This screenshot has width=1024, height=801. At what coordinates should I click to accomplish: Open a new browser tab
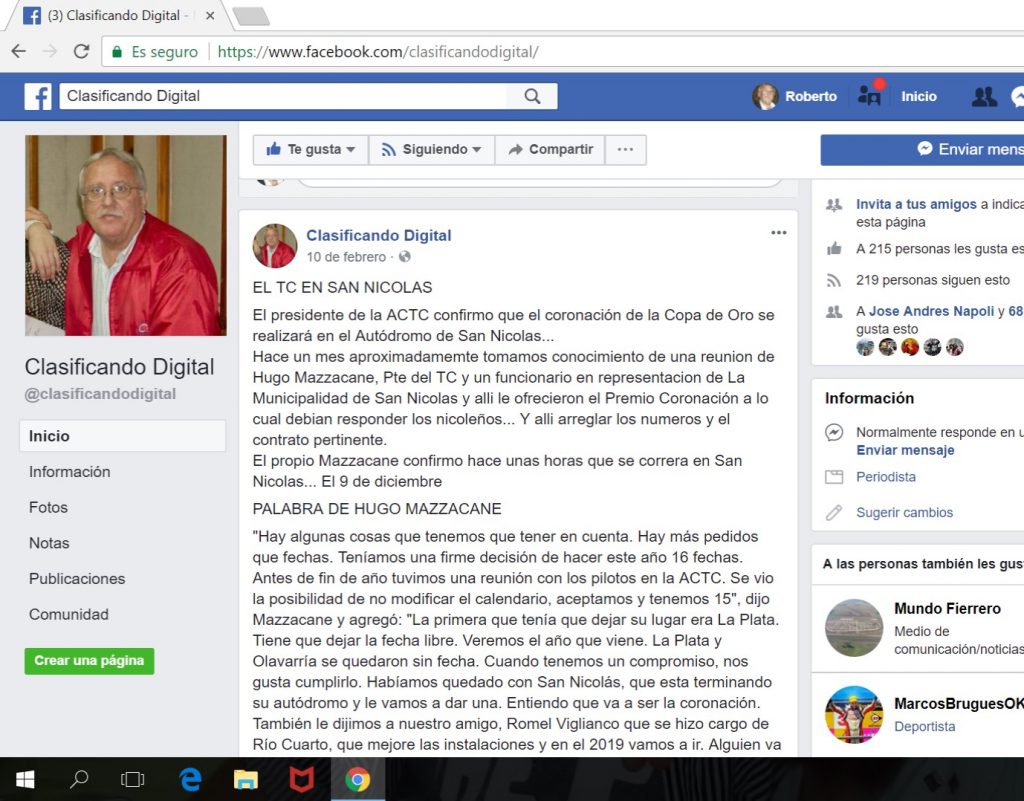(251, 16)
